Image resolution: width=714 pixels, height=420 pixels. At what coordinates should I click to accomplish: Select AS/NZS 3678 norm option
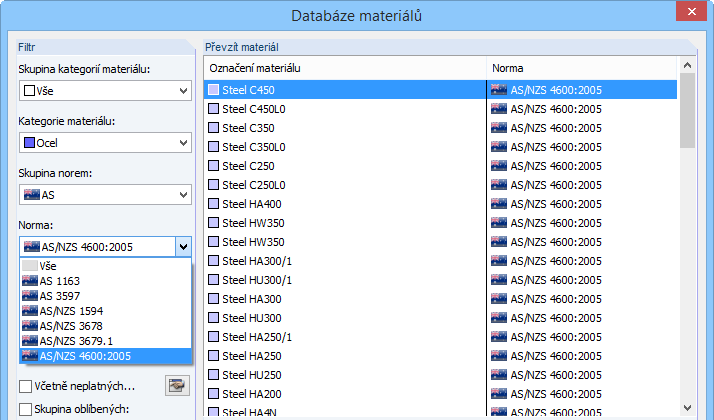105,326
